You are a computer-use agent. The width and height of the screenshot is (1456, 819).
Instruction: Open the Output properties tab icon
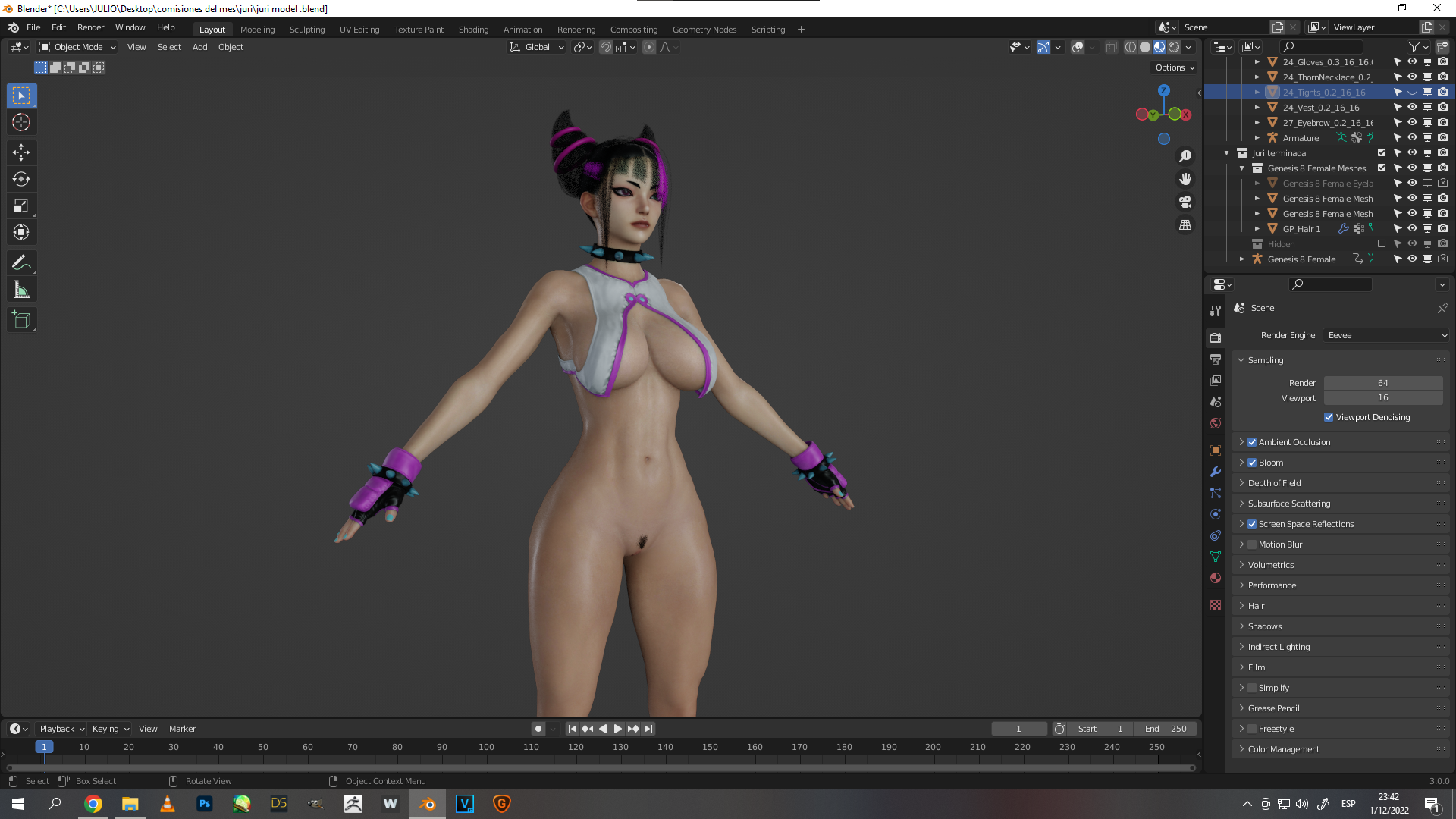tap(1216, 359)
